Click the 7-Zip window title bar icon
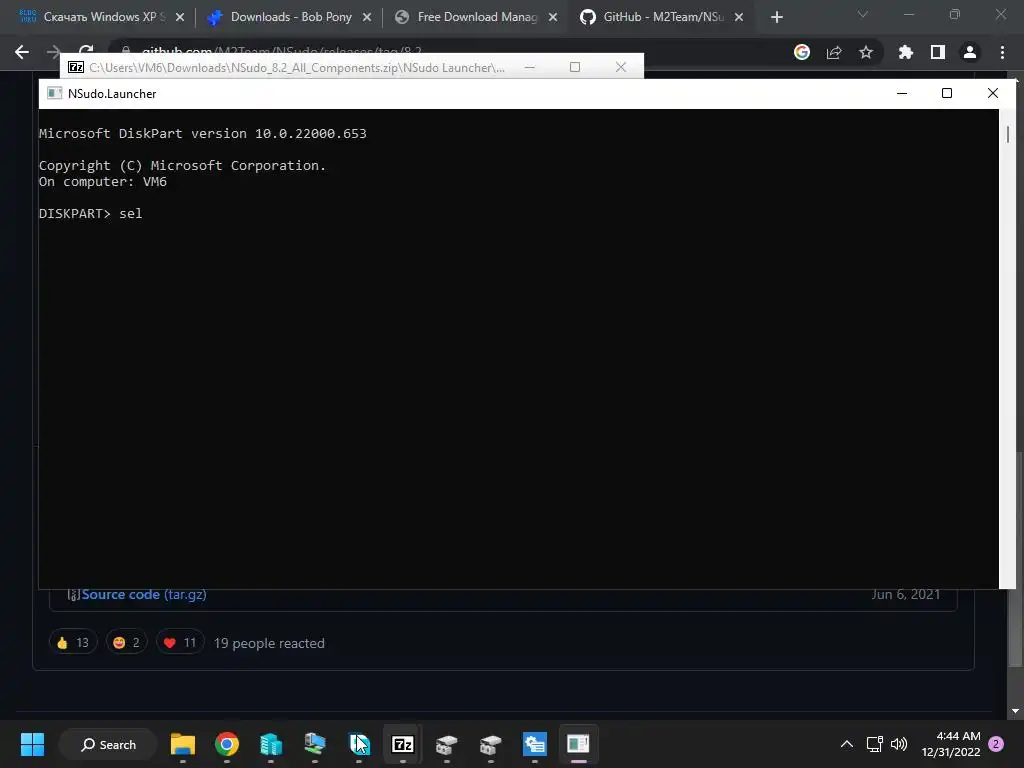This screenshot has height=768, width=1024. pyautogui.click(x=76, y=67)
